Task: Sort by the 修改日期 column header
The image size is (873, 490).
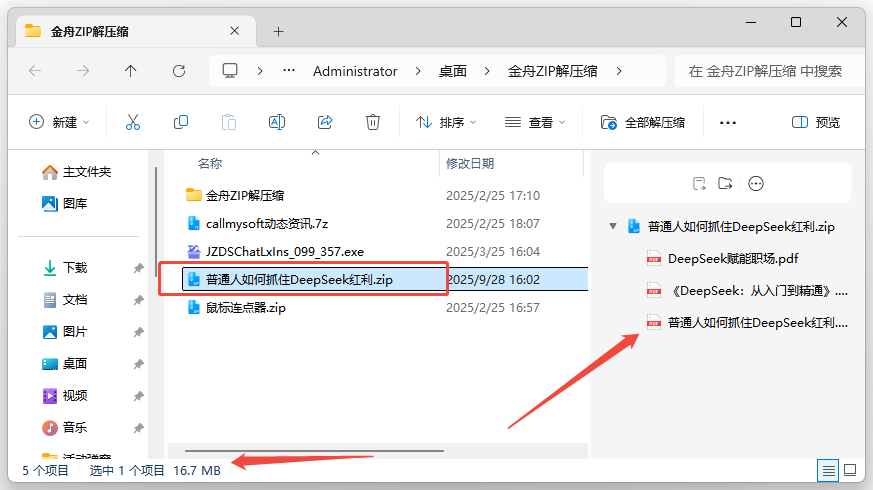Action: (470, 164)
